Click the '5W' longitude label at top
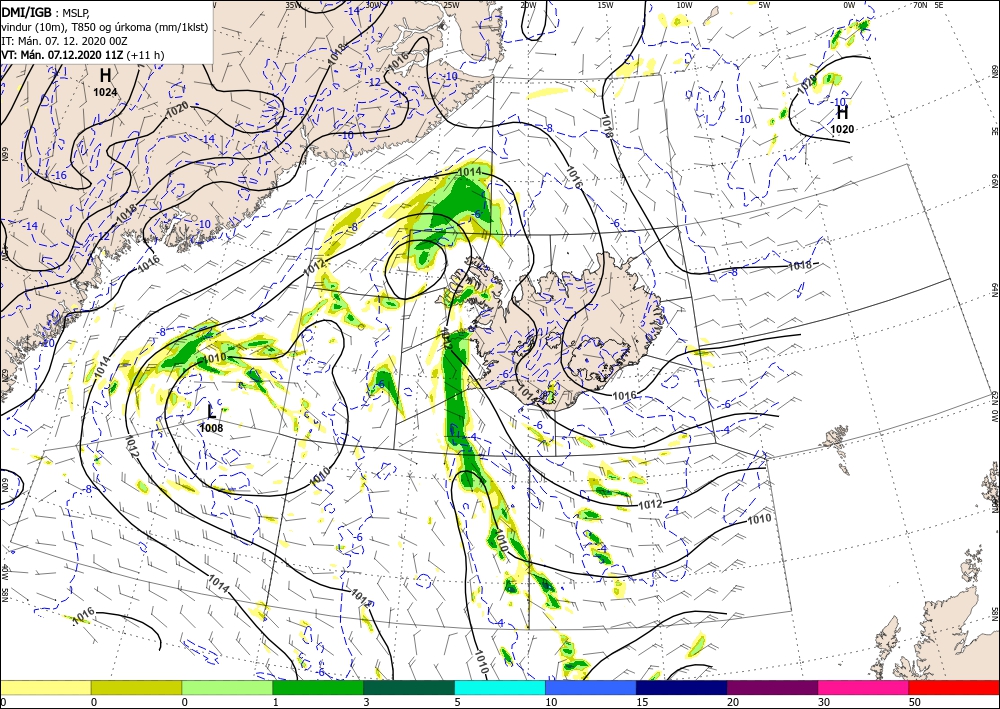Image resolution: width=1000 pixels, height=709 pixels. [764, 5]
